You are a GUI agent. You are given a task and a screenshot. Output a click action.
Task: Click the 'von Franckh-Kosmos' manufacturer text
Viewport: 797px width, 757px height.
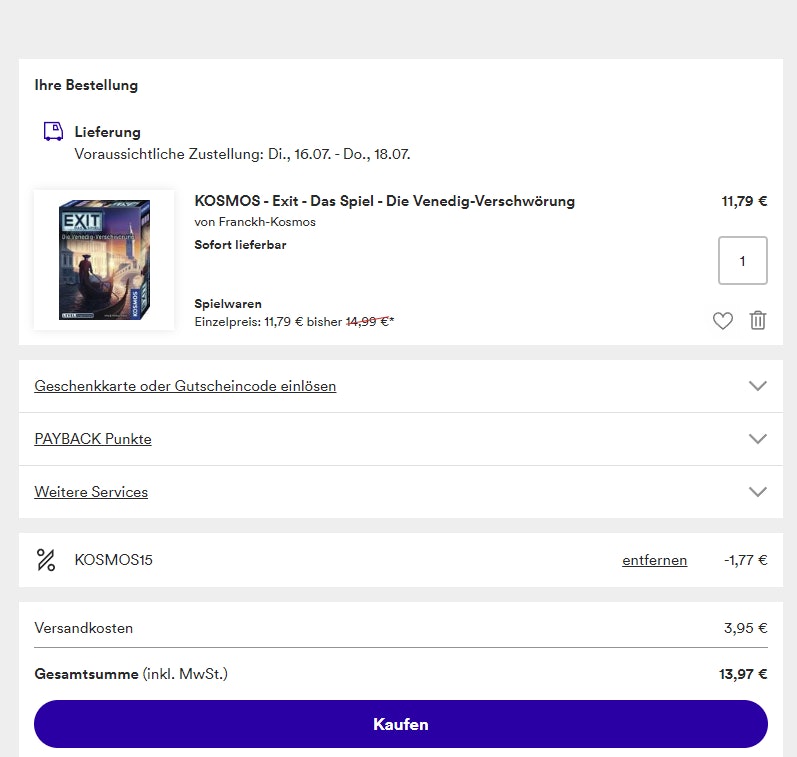pos(254,222)
